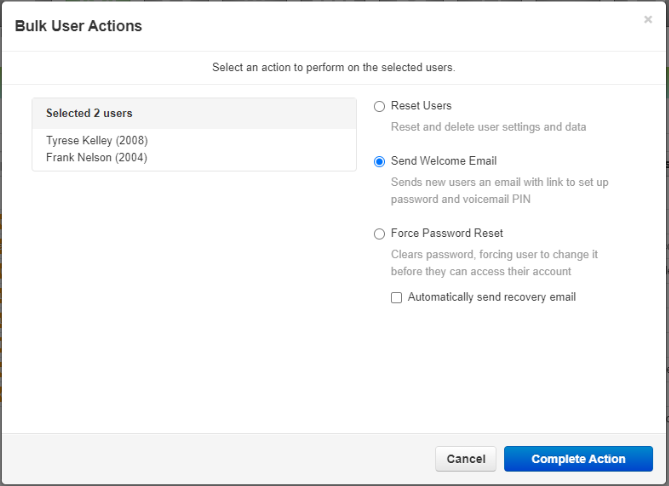Click Tyrese Kelley (2008) in the selected list
The height and width of the screenshot is (486, 669).
[x=97, y=140]
